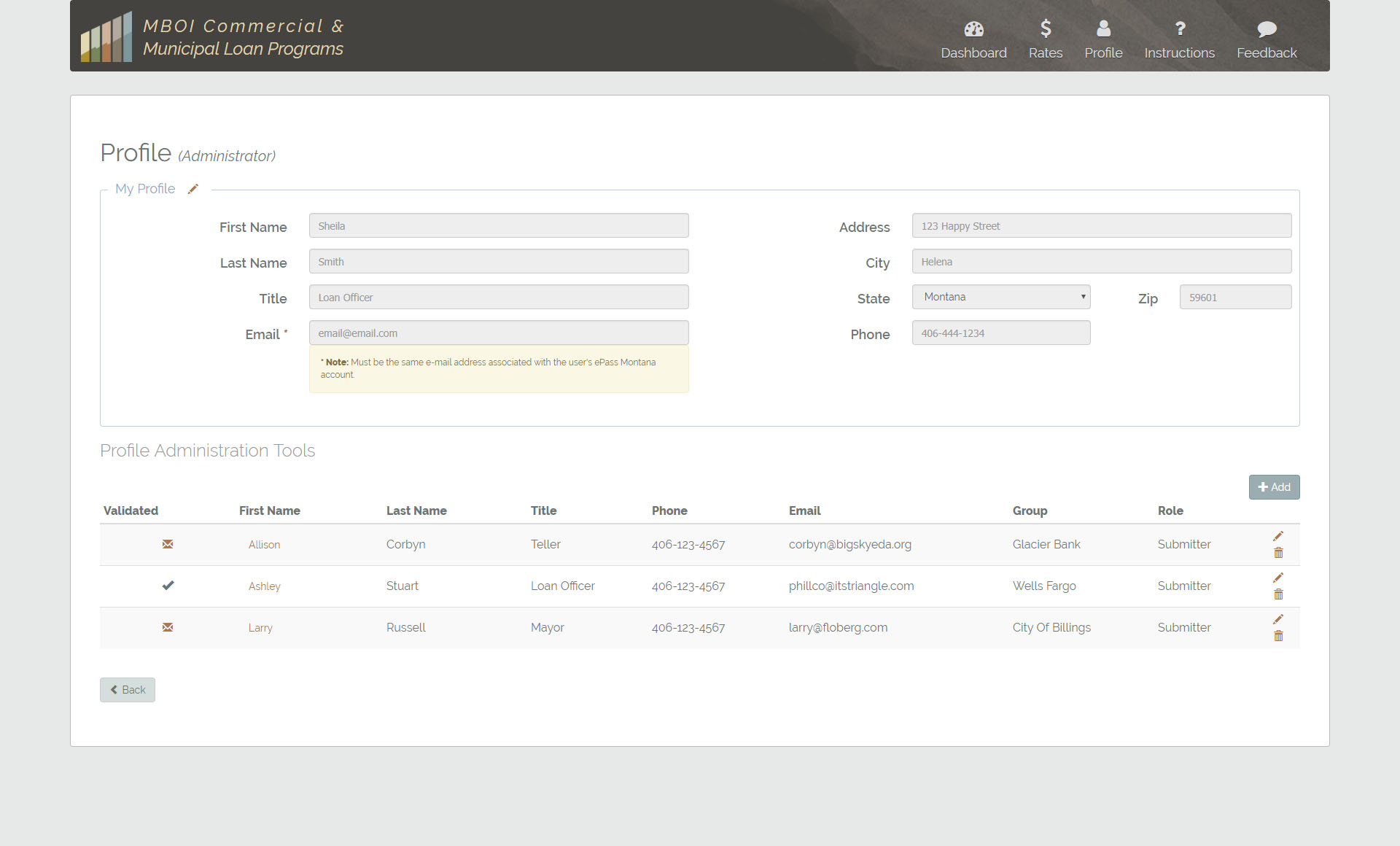Click the Back button

128,690
